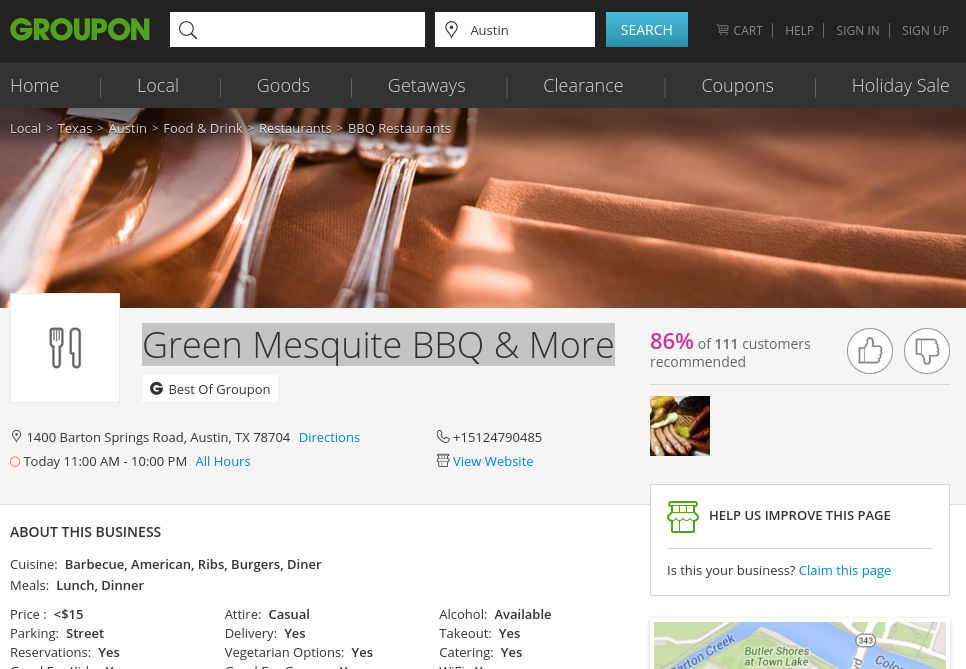Click the red hours clock icon

pos(15,461)
